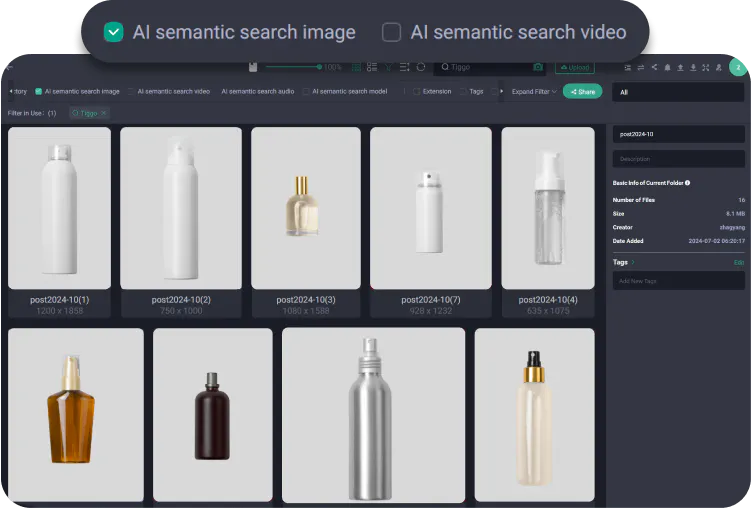Click the share icon in top-right toolbar

tap(654, 68)
